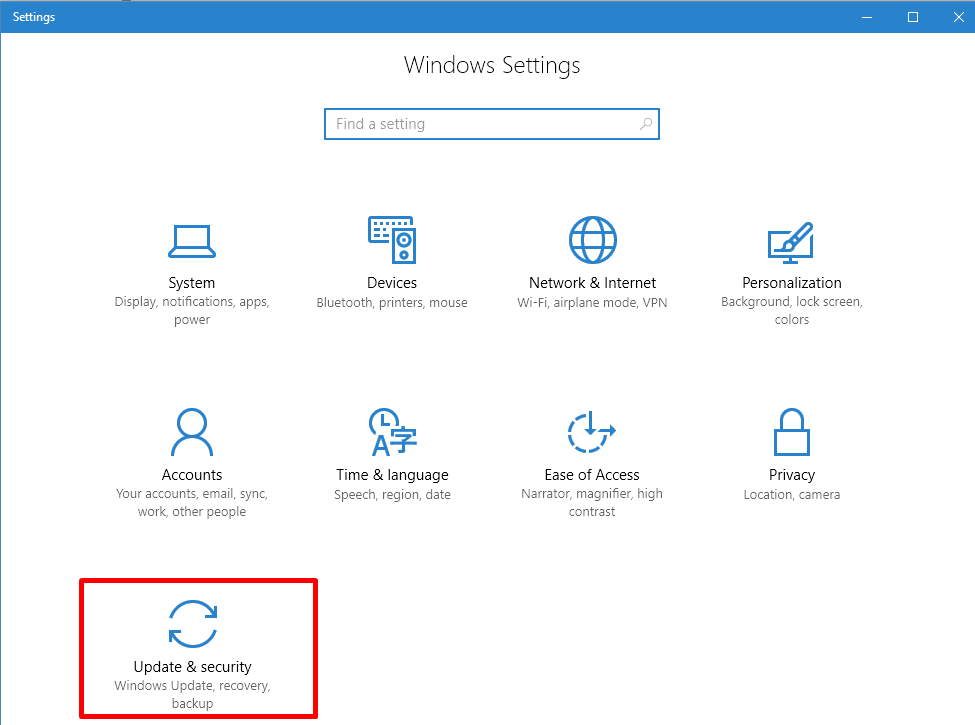Image resolution: width=975 pixels, height=725 pixels.
Task: Open the Ease of Access icon
Action: click(x=591, y=432)
